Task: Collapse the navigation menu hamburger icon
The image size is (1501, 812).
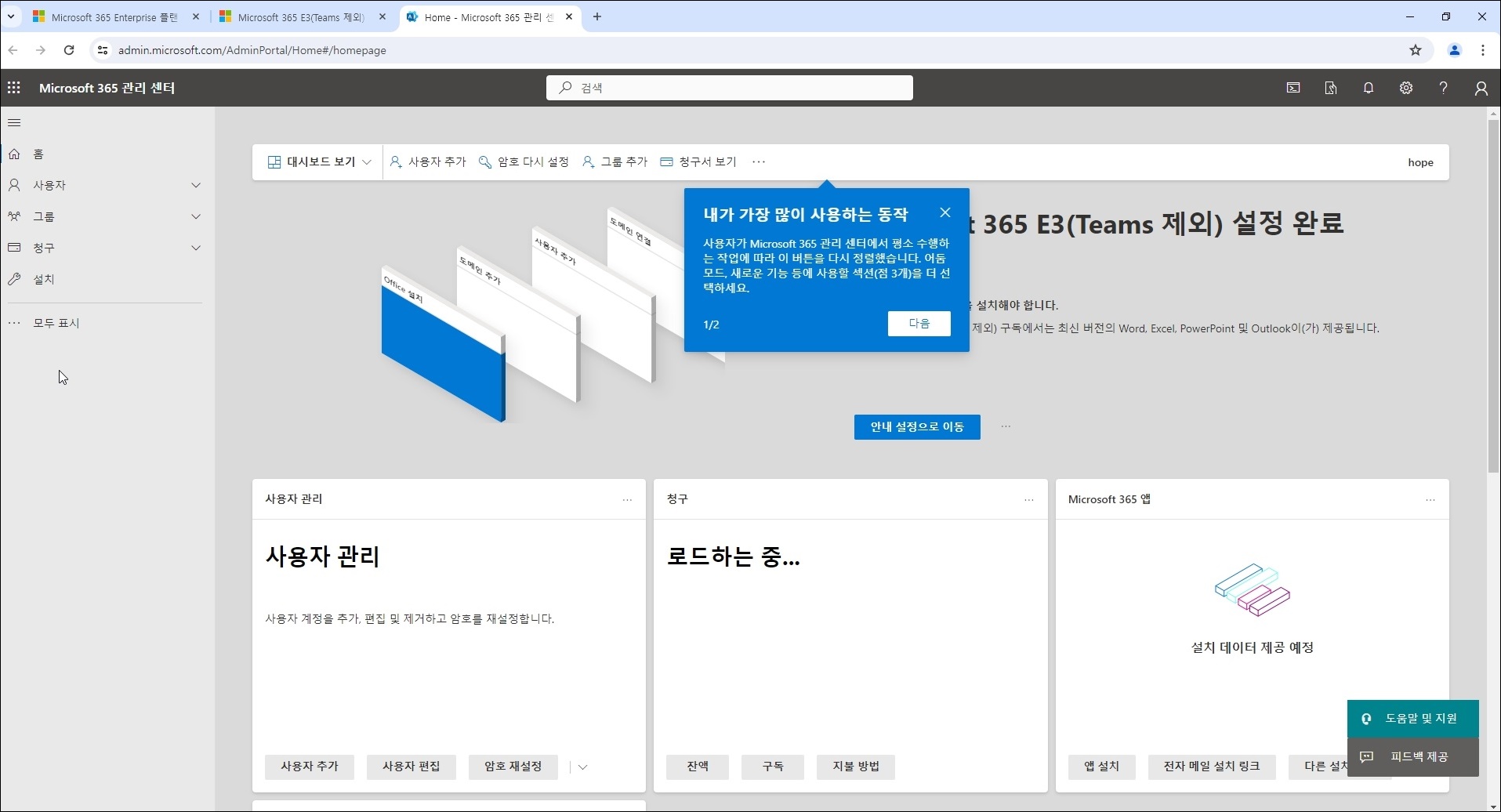Action: point(14,122)
